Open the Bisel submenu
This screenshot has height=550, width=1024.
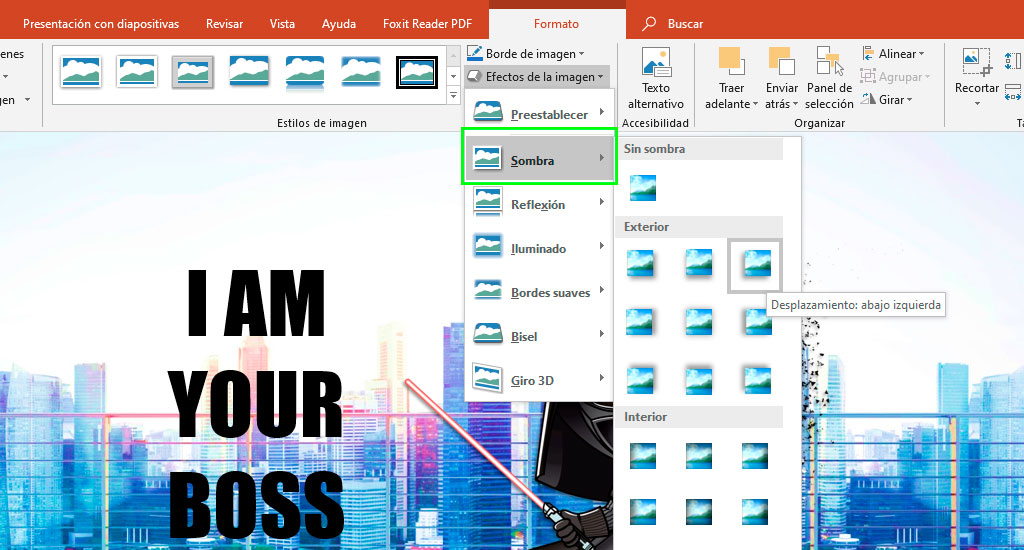point(539,336)
